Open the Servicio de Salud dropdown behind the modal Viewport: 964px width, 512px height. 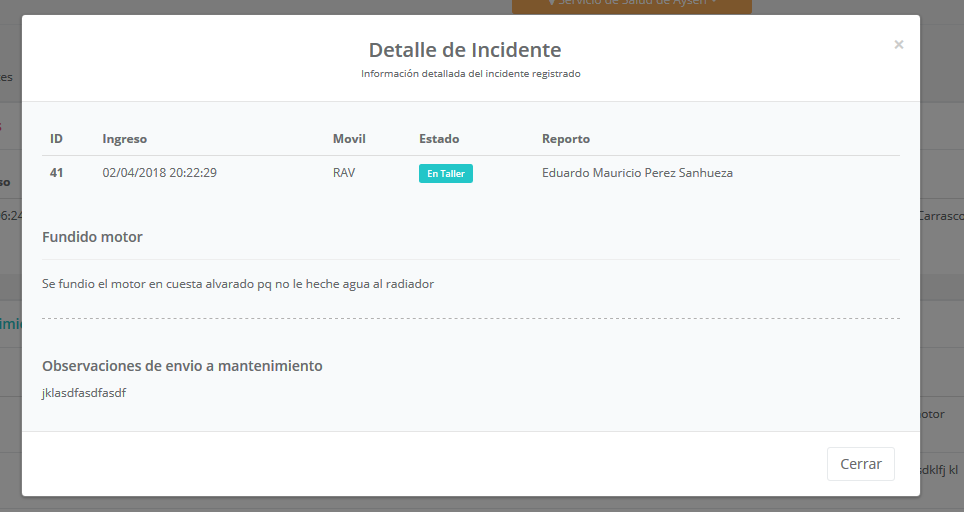(x=631, y=5)
